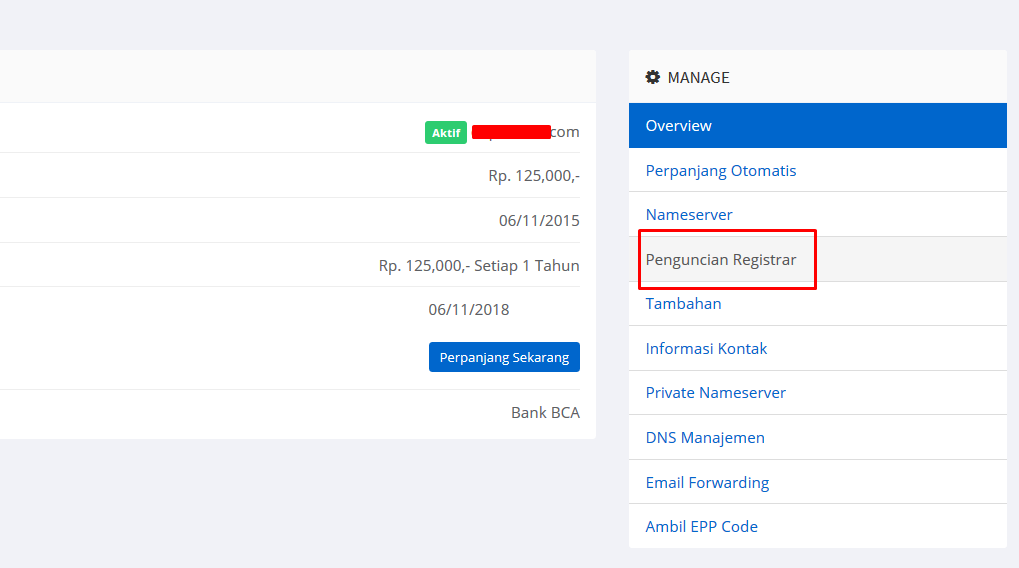Navigate to Private Nameserver
This screenshot has width=1019, height=568.
click(x=715, y=393)
